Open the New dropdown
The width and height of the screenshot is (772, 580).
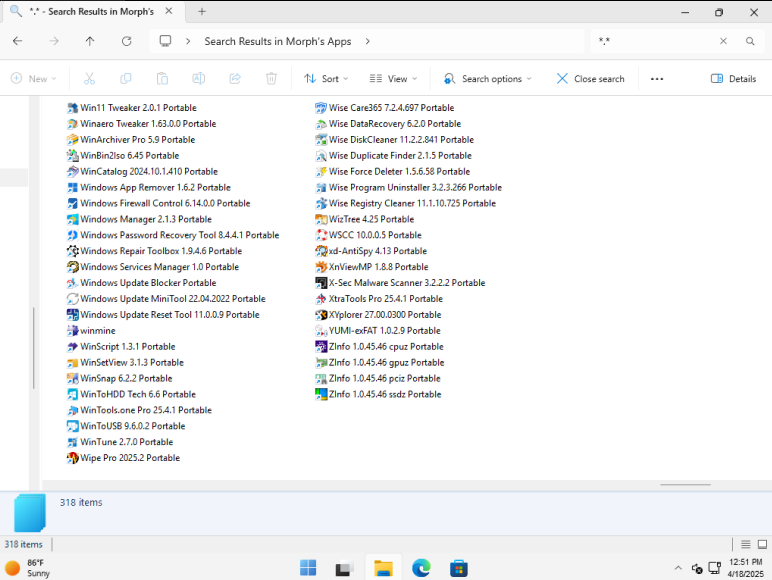point(33,79)
